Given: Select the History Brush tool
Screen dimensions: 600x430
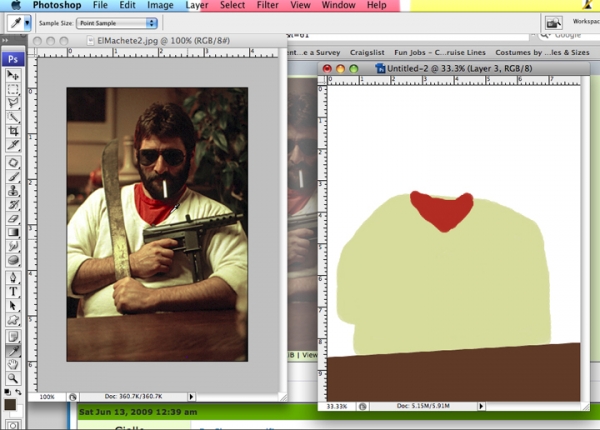Looking at the screenshot, I should coord(13,205).
